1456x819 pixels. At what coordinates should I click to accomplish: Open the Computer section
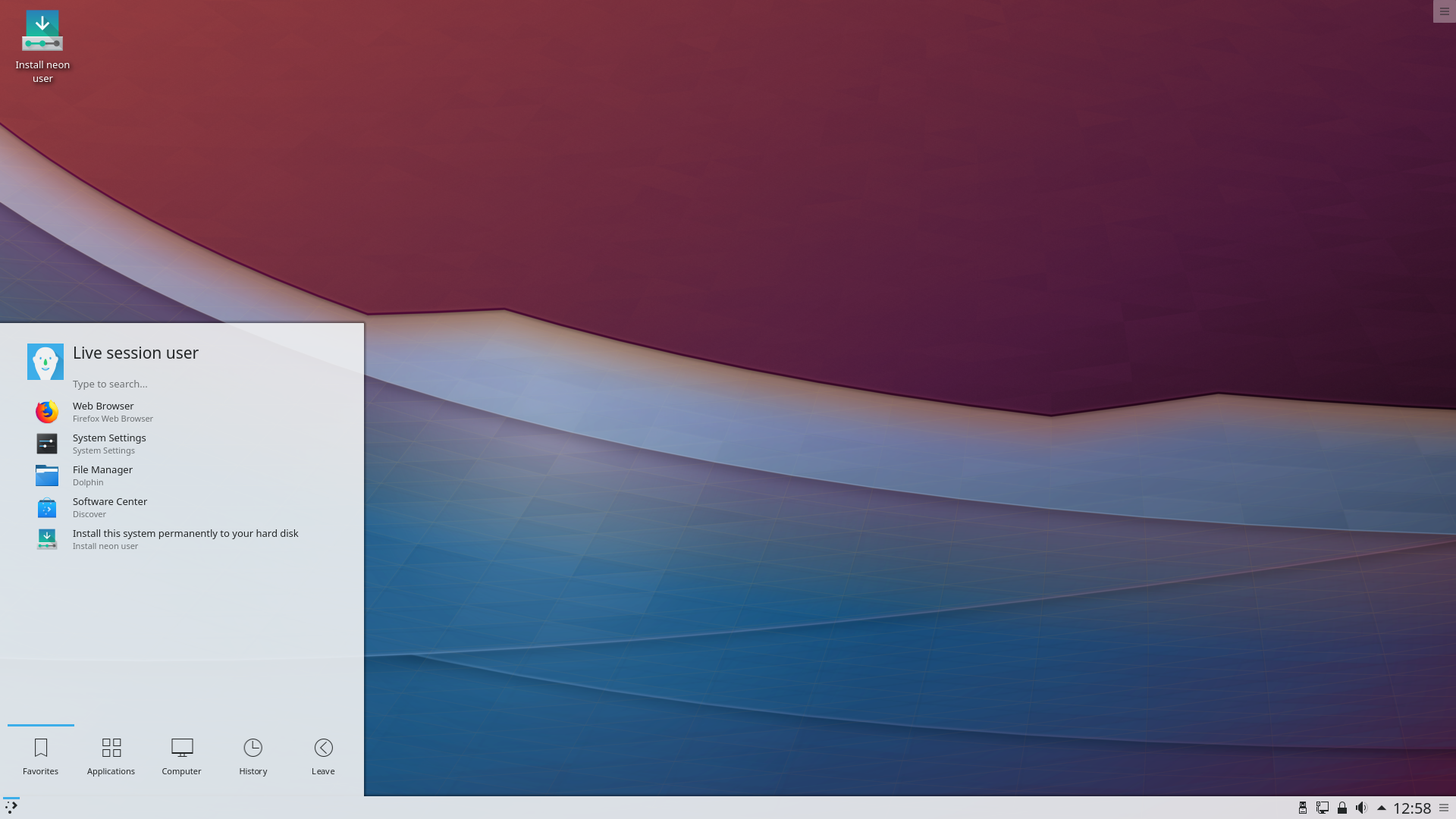[181, 756]
